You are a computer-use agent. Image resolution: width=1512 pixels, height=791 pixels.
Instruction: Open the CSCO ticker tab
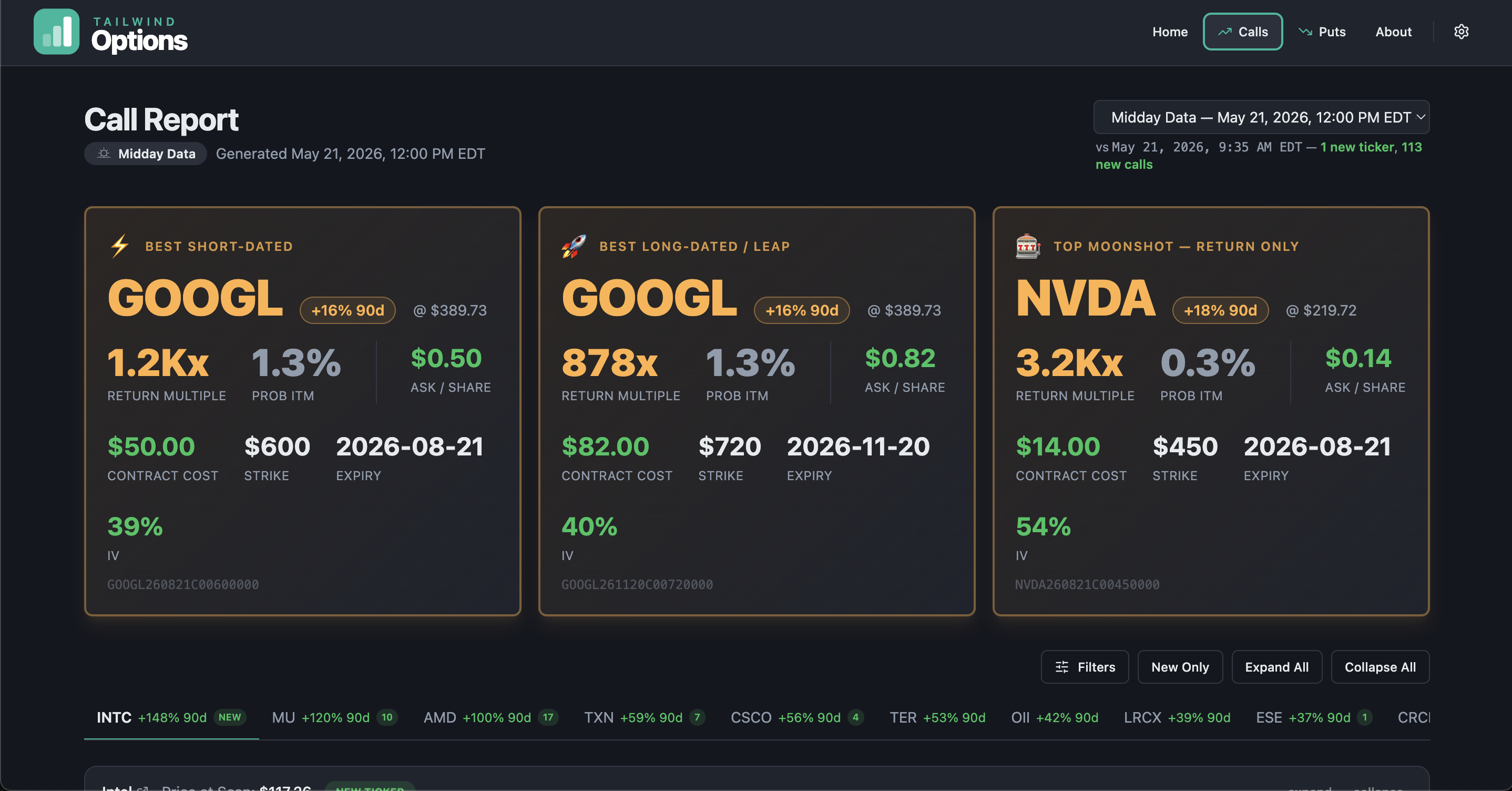(x=797, y=717)
